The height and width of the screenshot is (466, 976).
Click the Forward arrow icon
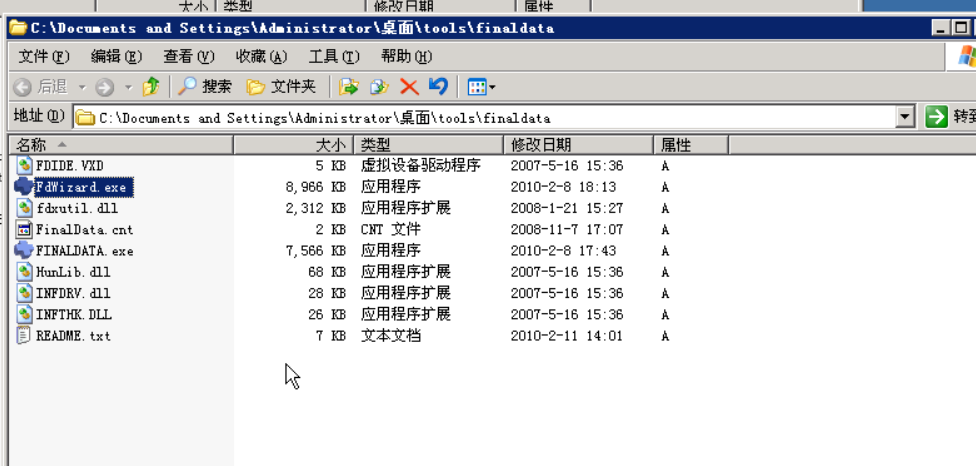pyautogui.click(x=105, y=87)
